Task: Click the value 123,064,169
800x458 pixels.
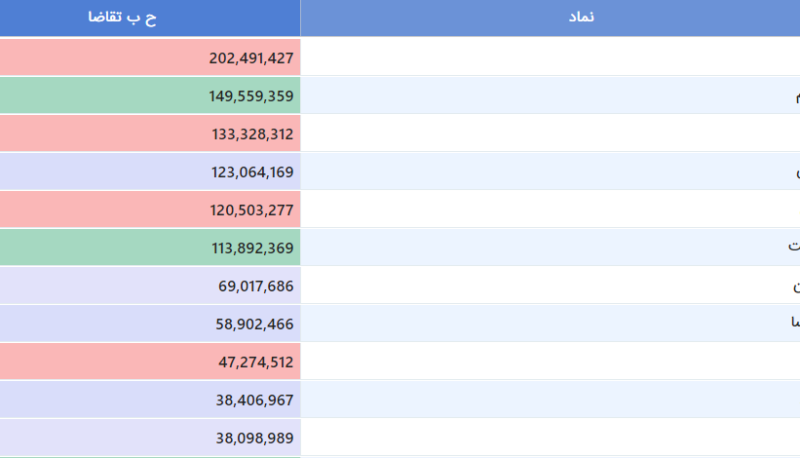Action: (150, 172)
